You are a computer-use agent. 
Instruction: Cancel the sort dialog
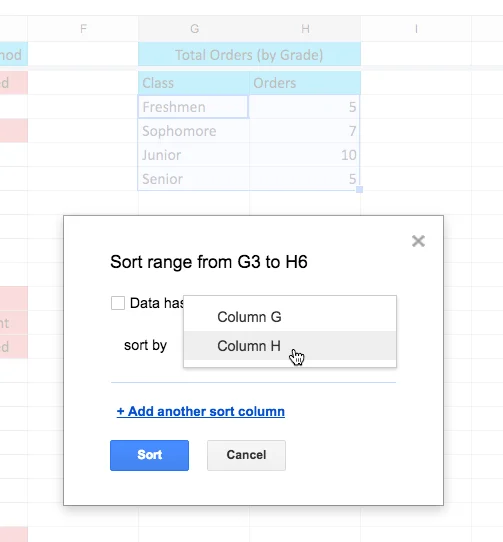point(246,455)
